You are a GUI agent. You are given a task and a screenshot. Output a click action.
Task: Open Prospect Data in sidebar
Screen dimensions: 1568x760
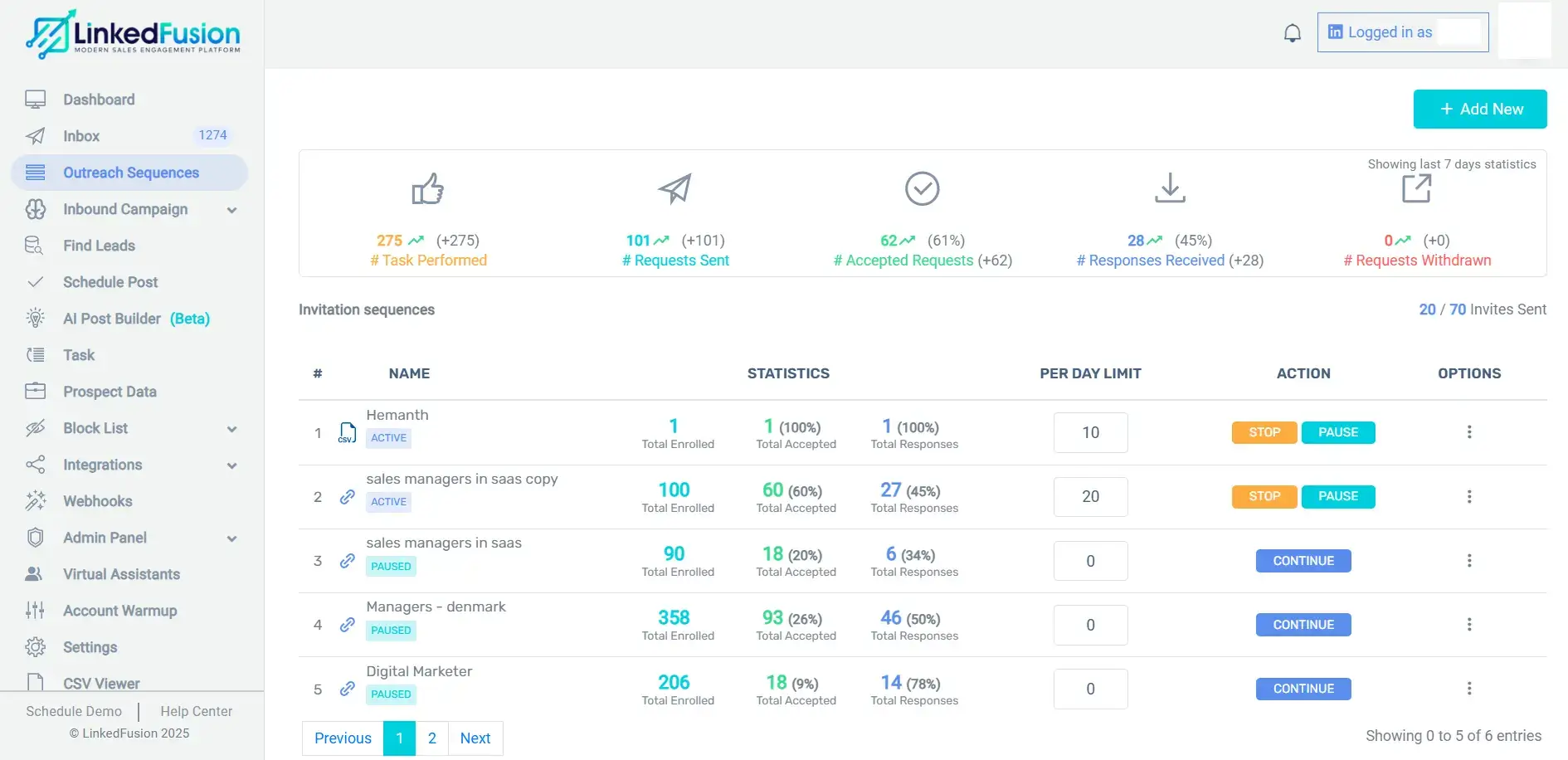click(129, 392)
